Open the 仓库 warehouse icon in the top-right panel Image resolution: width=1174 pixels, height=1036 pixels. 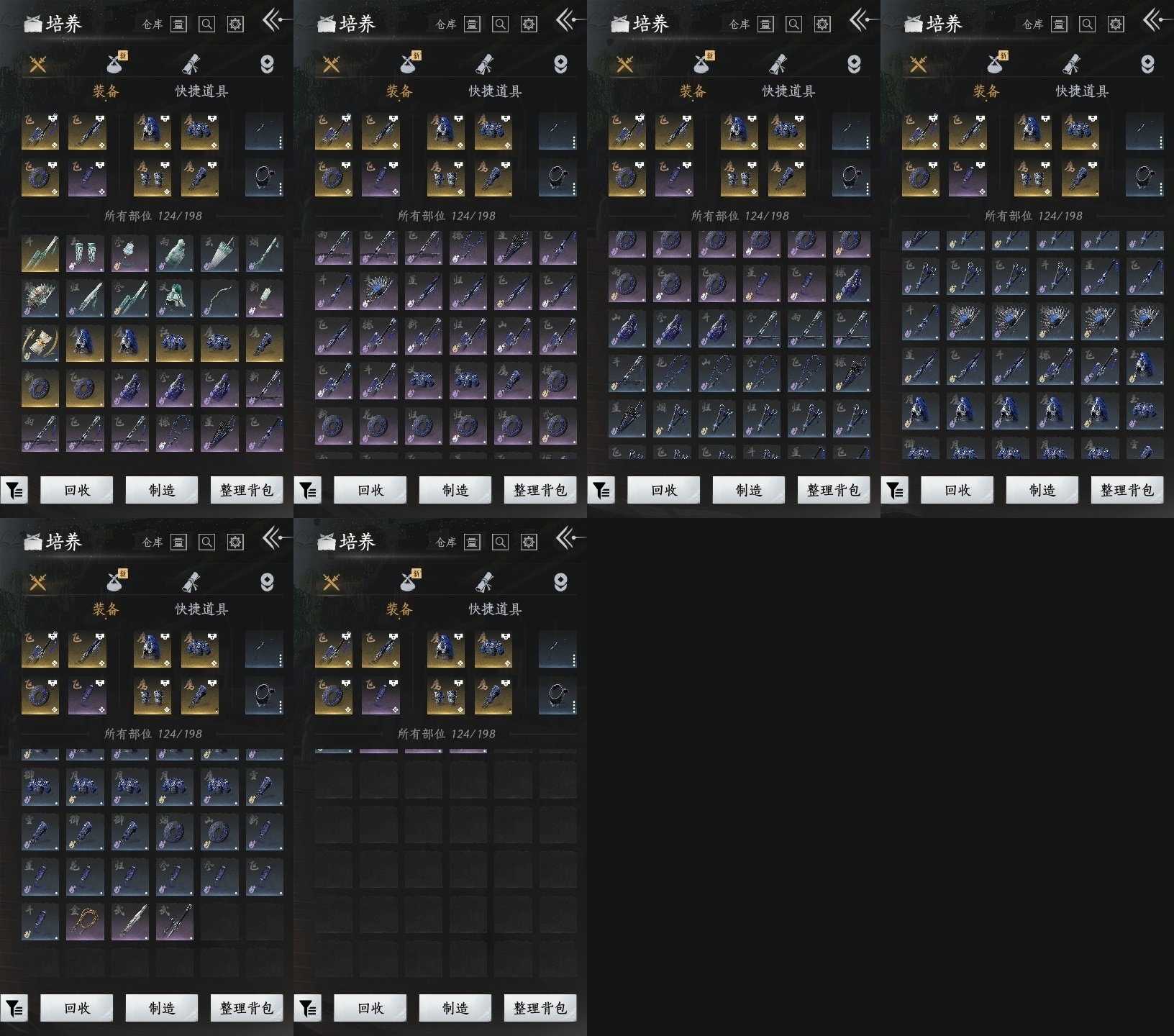[x=1059, y=24]
